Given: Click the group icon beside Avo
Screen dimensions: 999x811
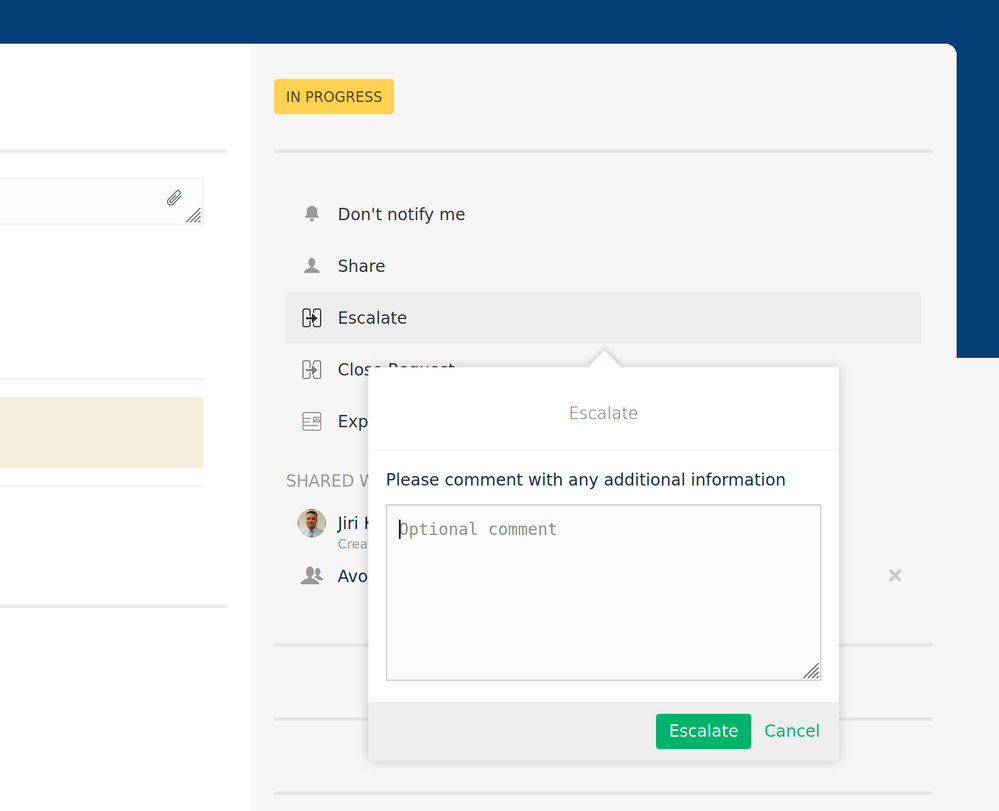Looking at the screenshot, I should (312, 575).
